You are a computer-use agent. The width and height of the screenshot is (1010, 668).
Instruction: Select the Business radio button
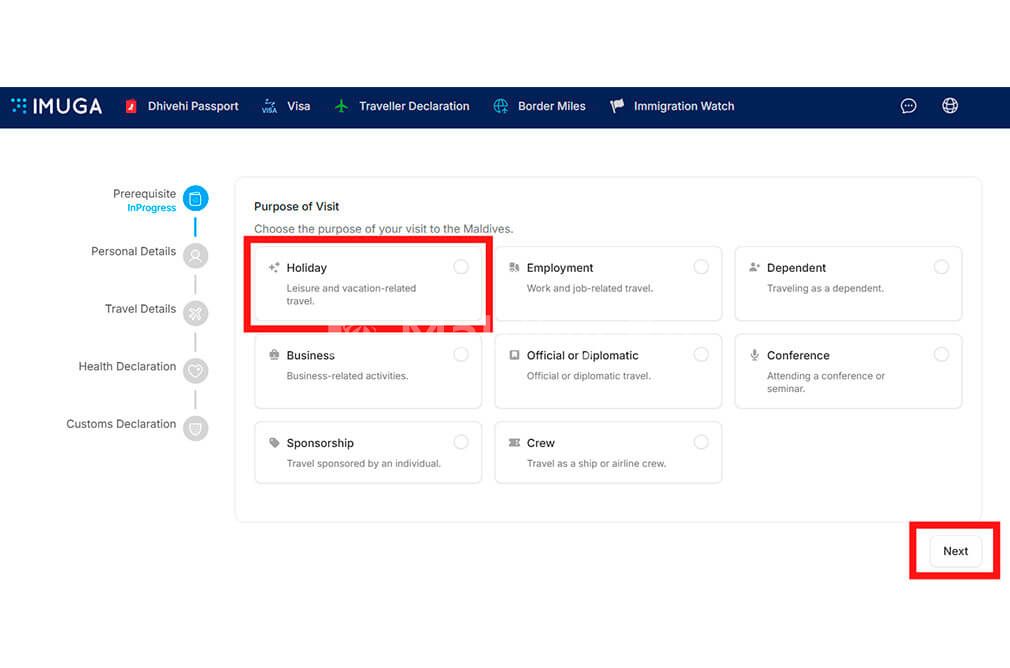[461, 354]
